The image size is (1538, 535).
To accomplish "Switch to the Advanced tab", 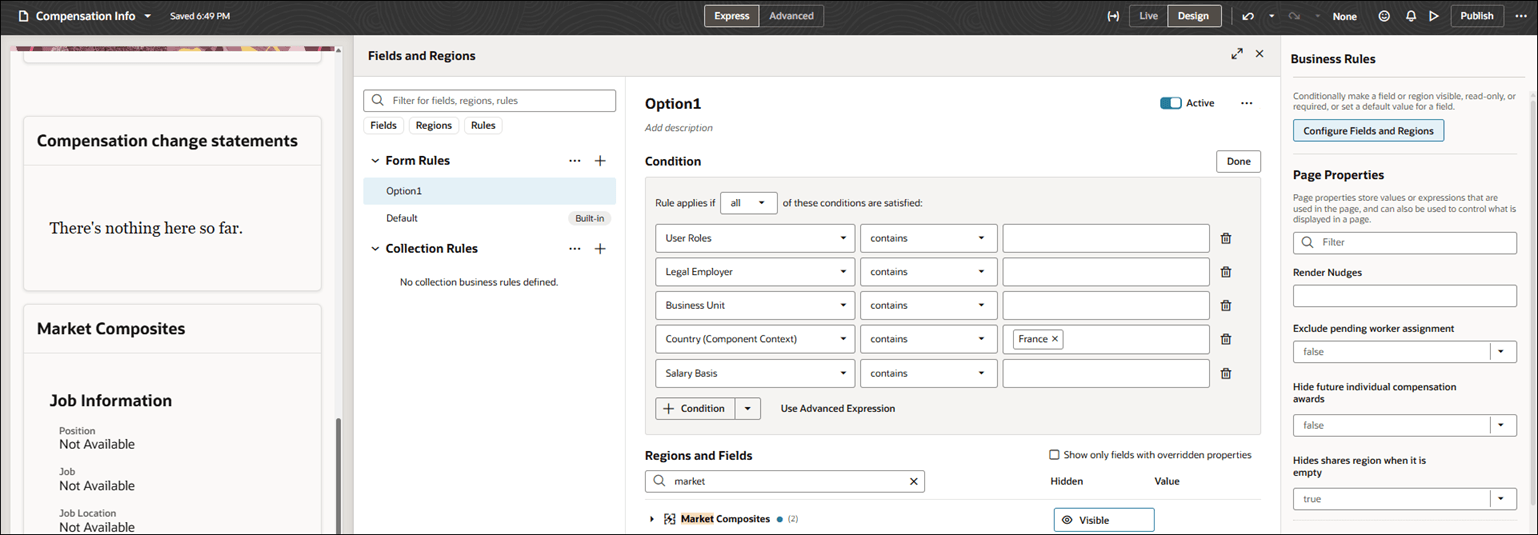I will [791, 16].
